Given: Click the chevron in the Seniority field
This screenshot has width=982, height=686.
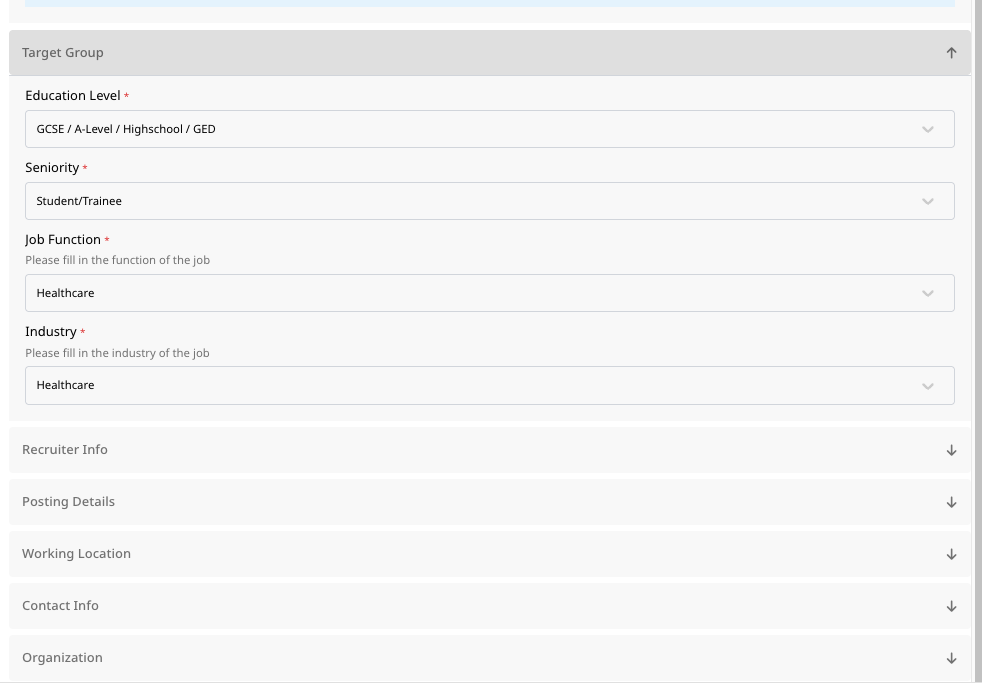Looking at the screenshot, I should [928, 201].
